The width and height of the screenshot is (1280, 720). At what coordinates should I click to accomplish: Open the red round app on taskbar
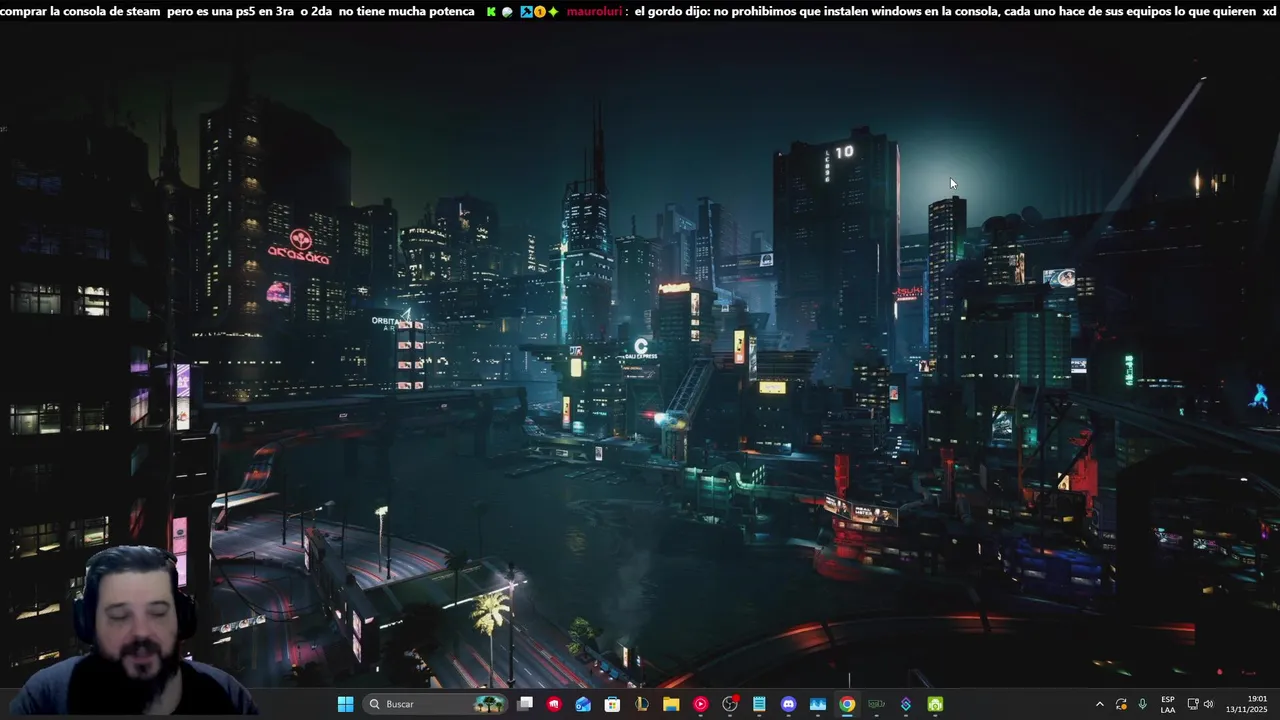point(554,704)
